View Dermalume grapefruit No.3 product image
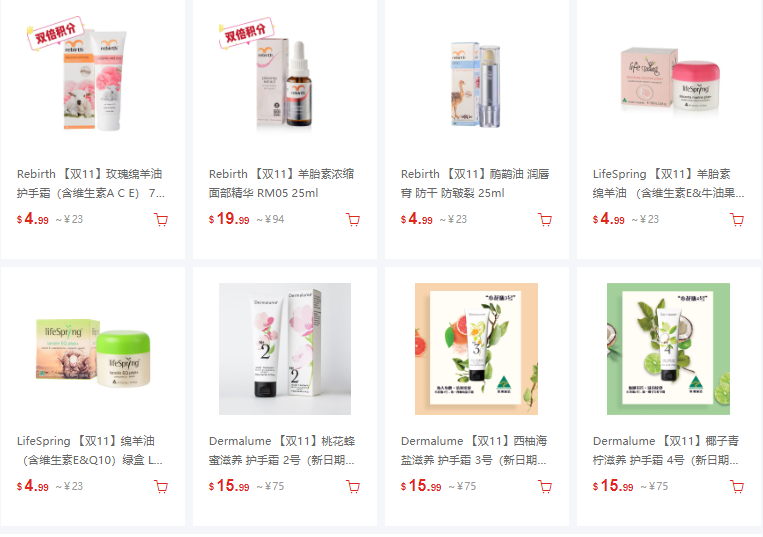 click(x=476, y=349)
